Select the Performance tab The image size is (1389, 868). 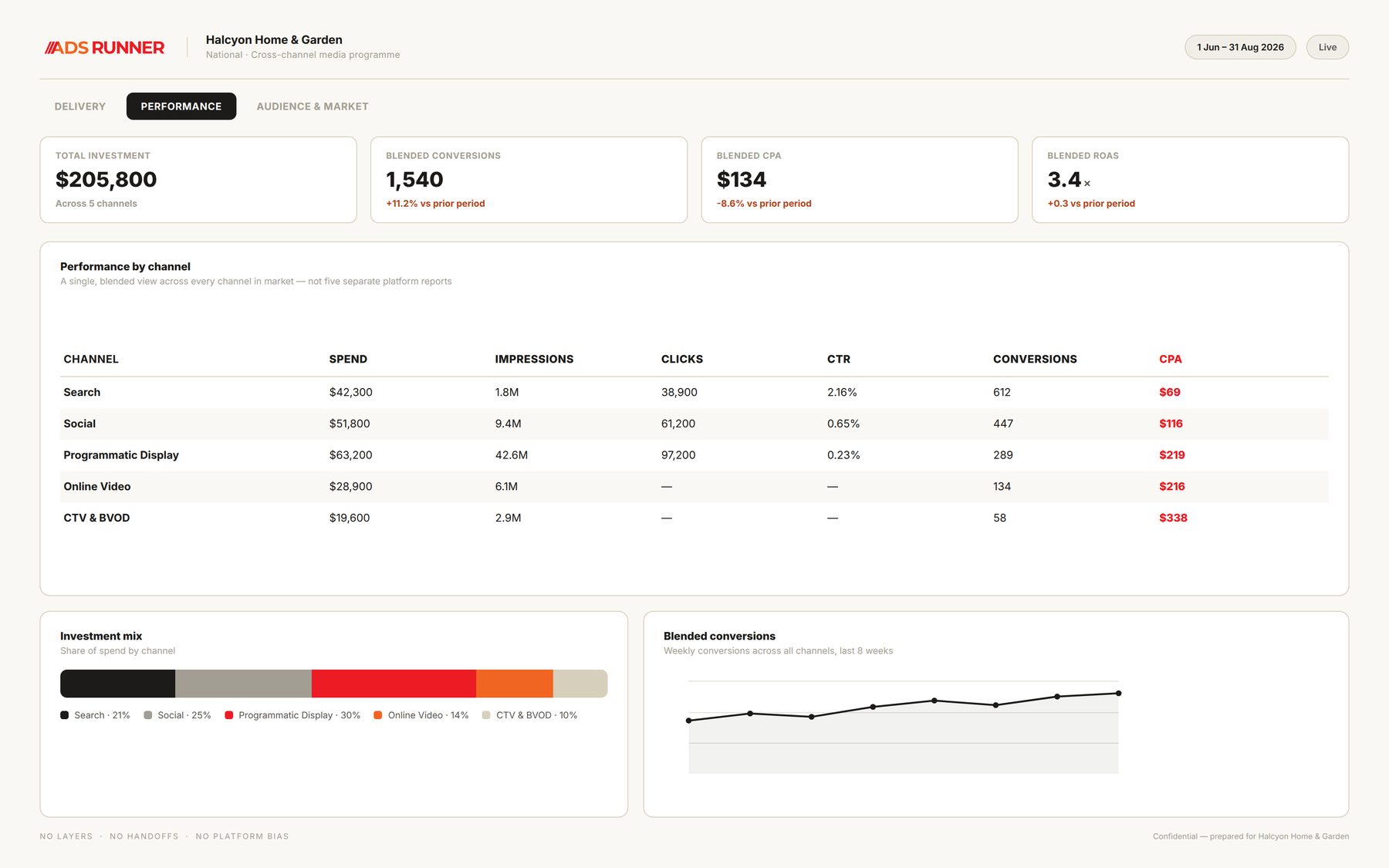pyautogui.click(x=181, y=106)
